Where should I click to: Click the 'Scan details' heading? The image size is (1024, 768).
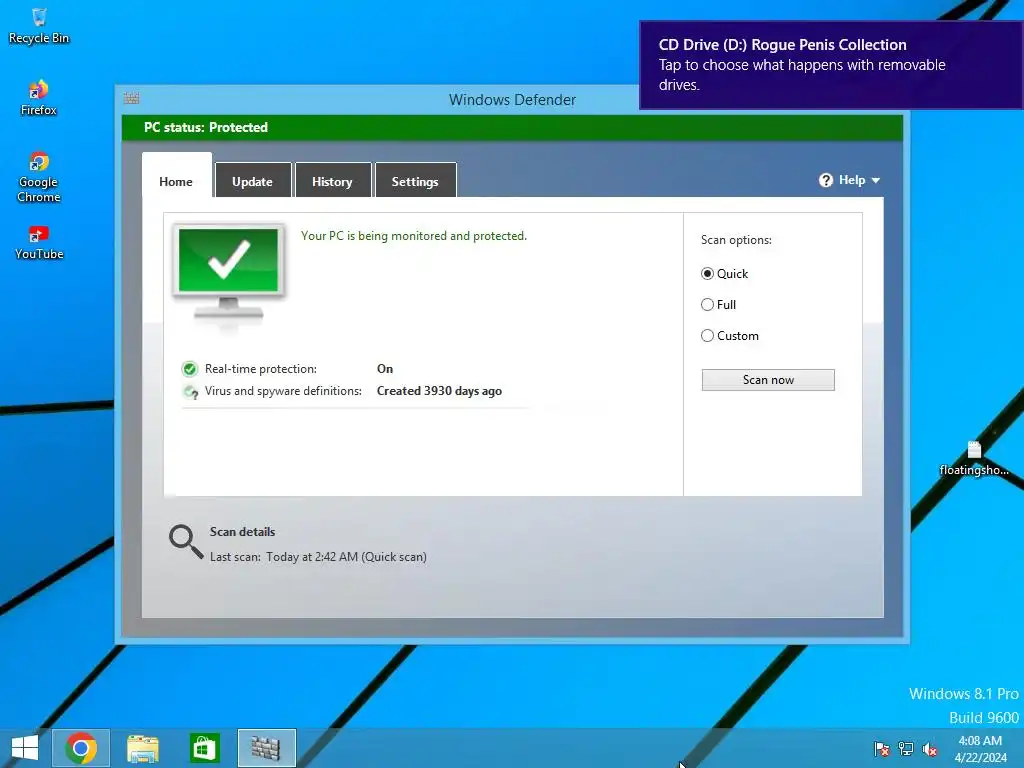click(x=242, y=532)
